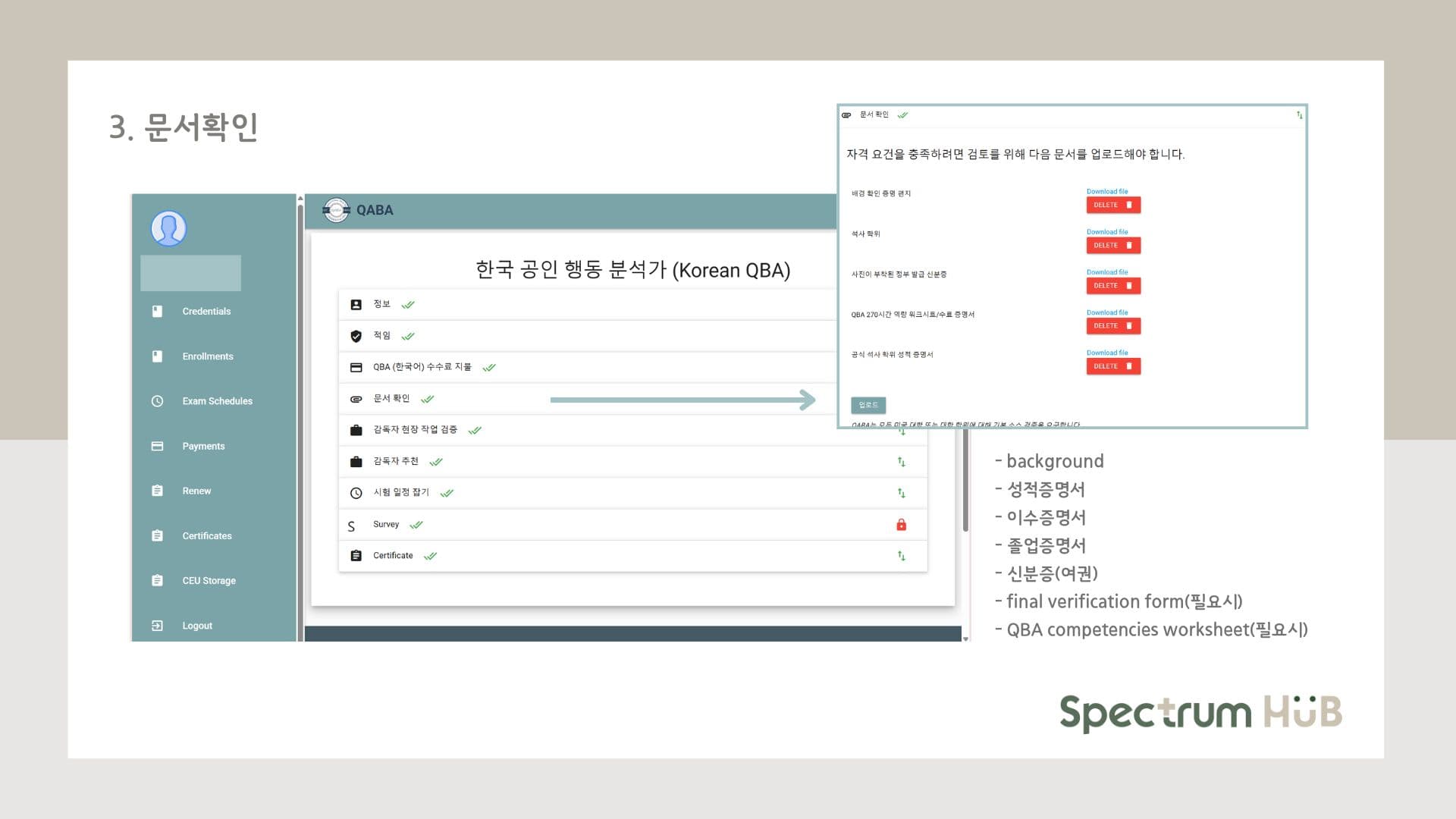Click the 한국 공인 행동 분석가 (Korean QBA) title
1456x819 pixels.
632,270
